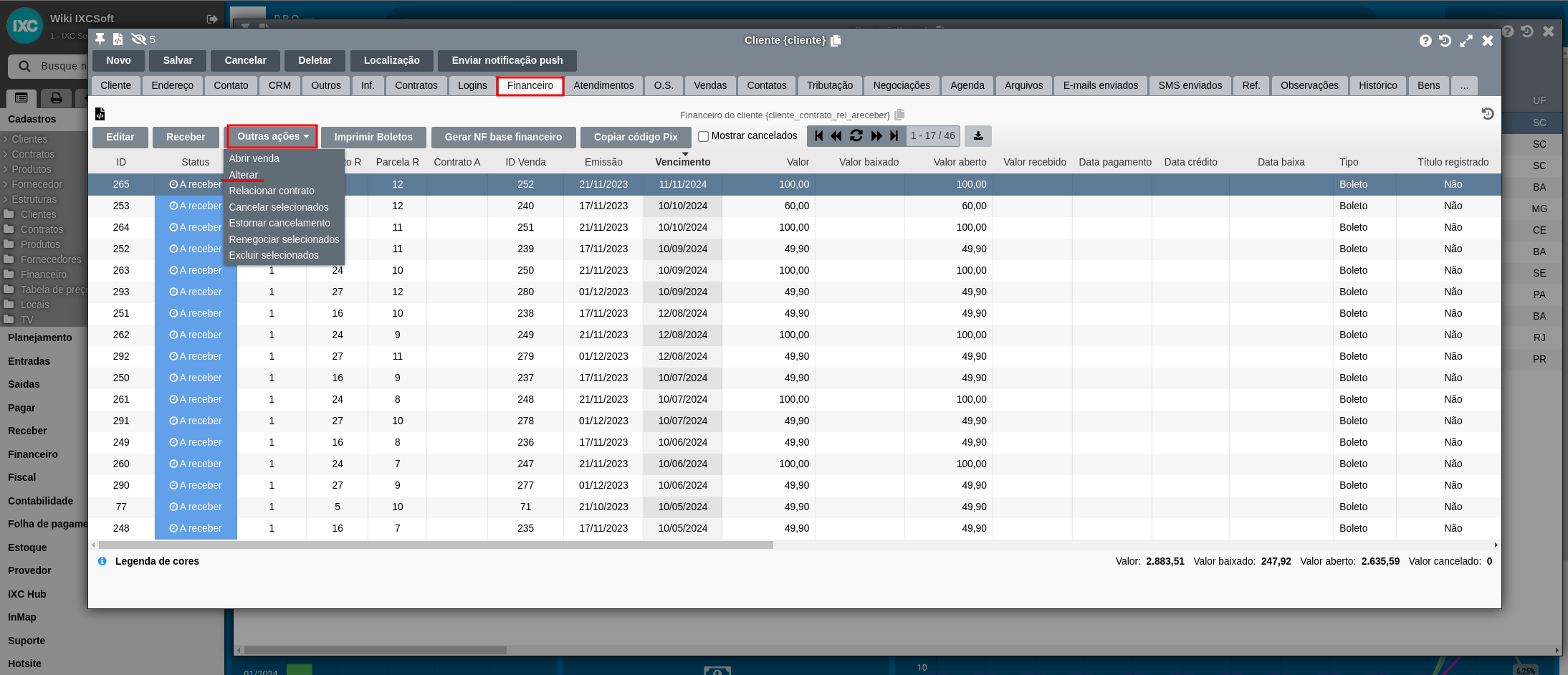Click Imprimir Boletos button

click(373, 137)
